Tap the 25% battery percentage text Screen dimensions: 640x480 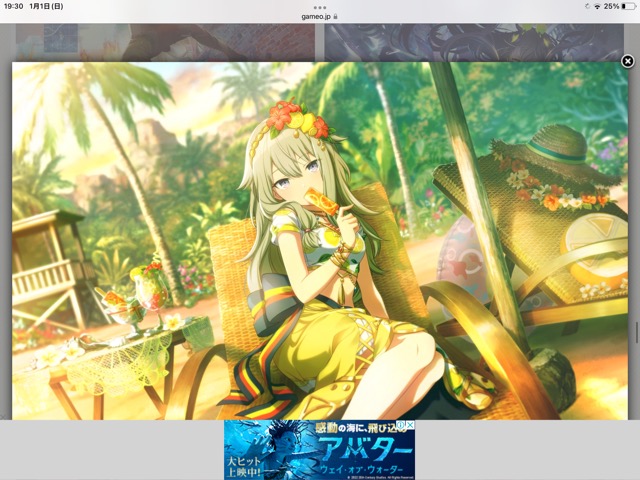[x=610, y=6]
